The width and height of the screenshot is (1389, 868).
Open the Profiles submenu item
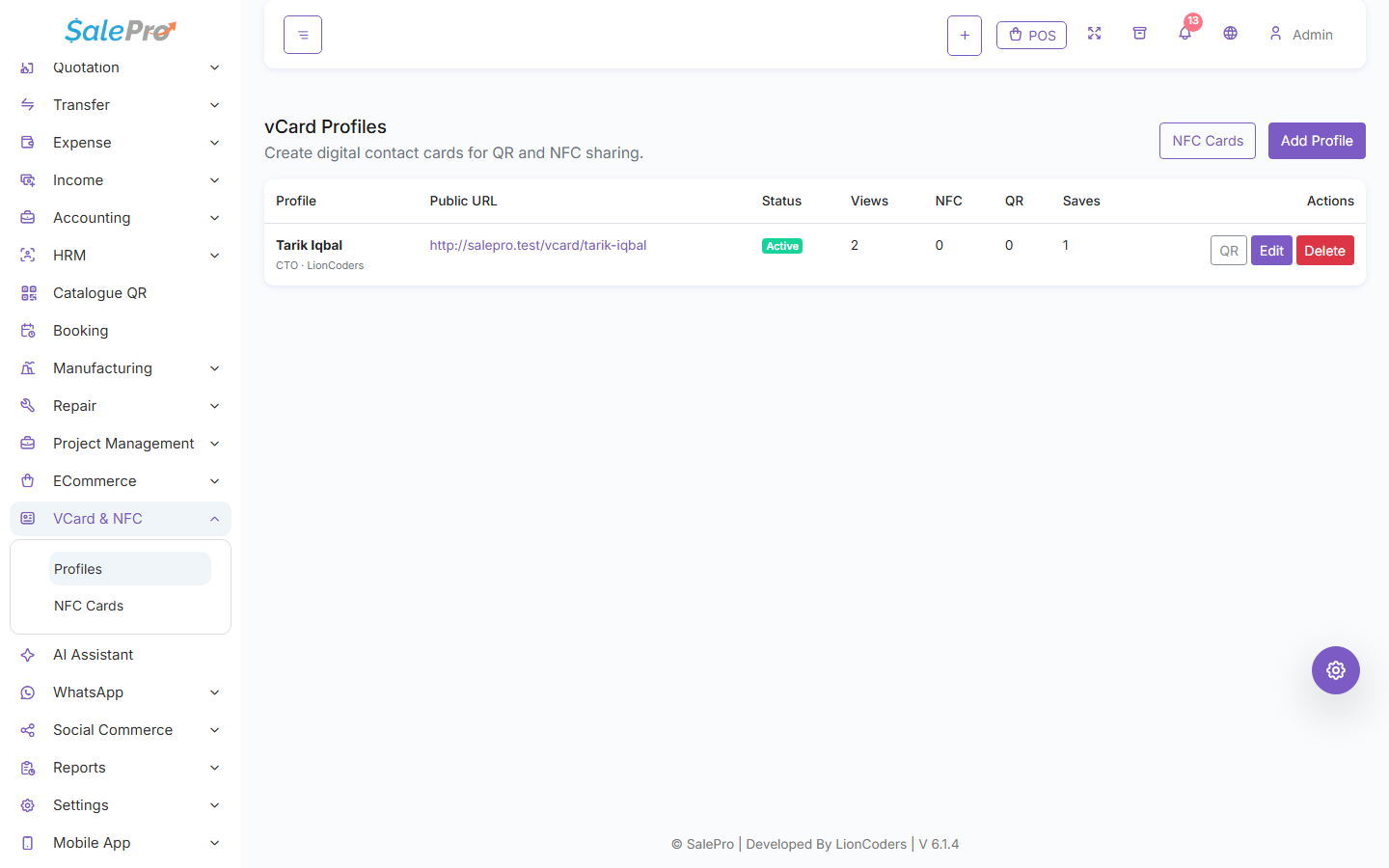click(x=130, y=569)
